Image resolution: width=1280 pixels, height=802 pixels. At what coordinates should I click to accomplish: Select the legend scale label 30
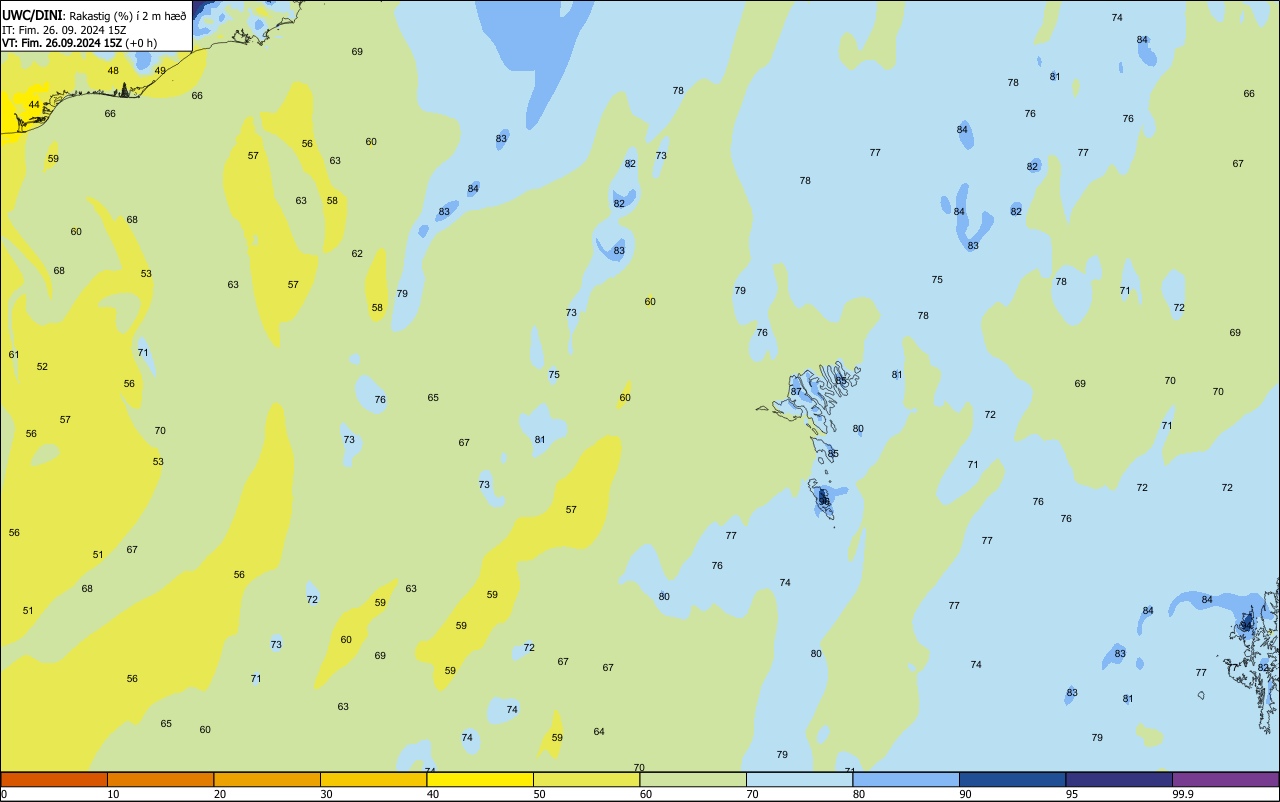tap(327, 794)
